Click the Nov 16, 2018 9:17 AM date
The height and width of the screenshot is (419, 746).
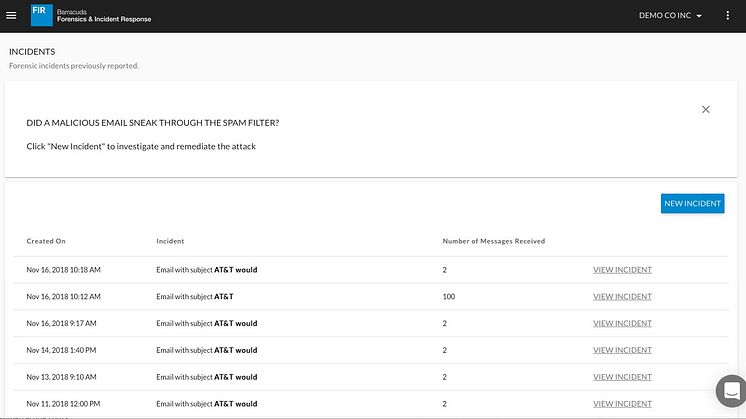pos(61,323)
